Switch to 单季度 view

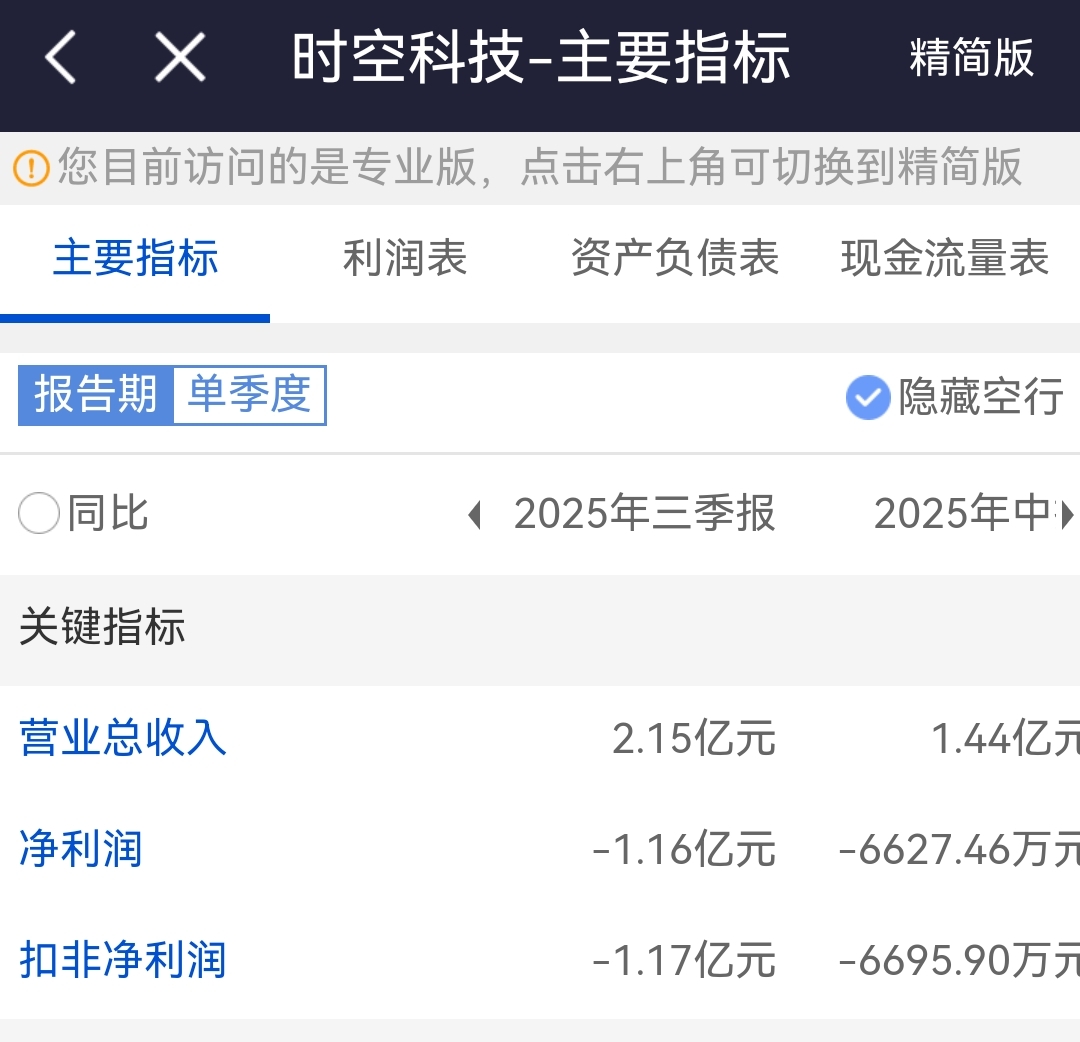[x=249, y=396]
